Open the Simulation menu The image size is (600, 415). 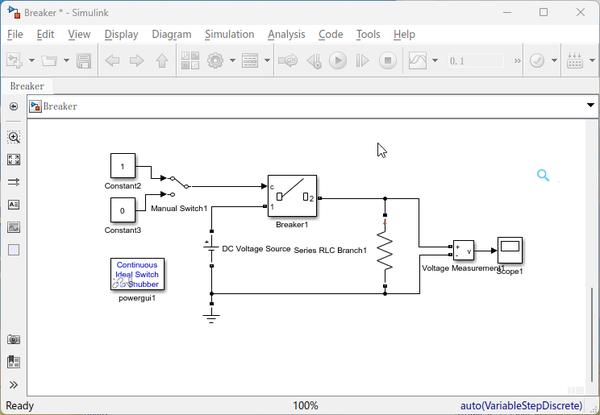pyautogui.click(x=229, y=34)
